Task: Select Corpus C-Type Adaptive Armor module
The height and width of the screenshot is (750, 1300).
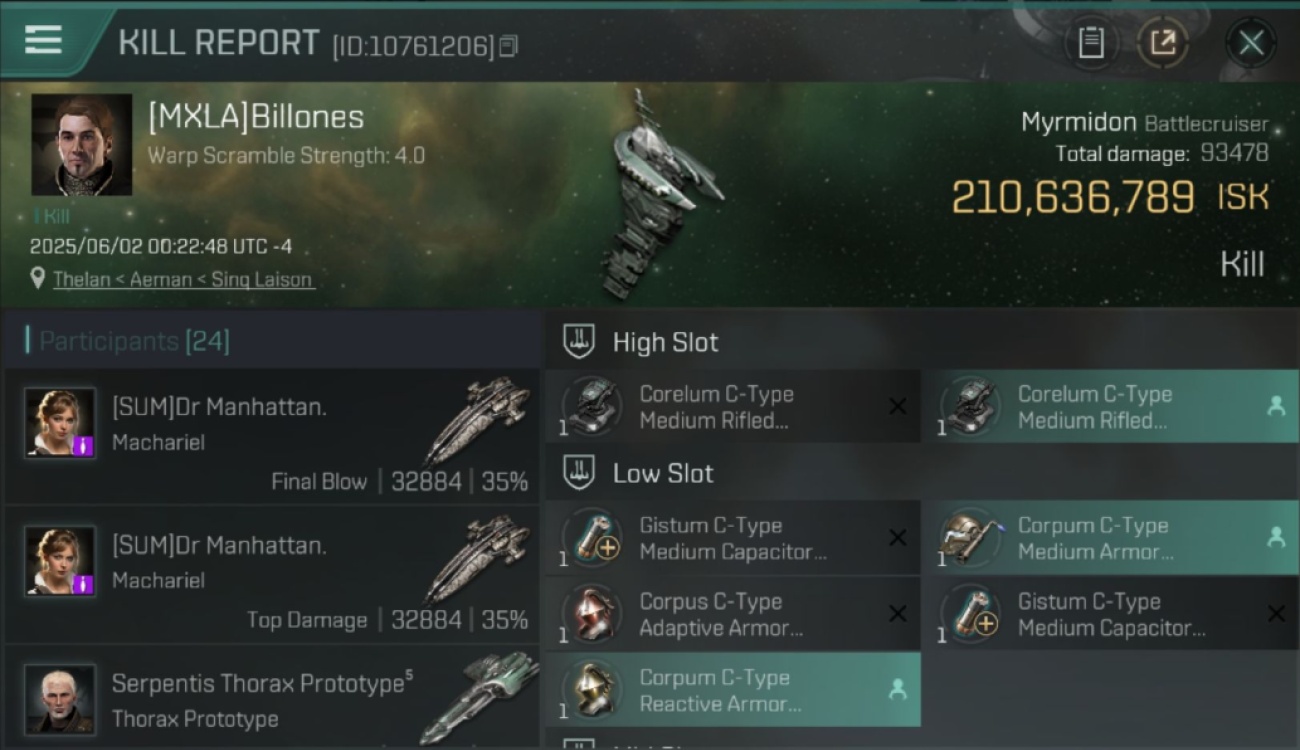Action: 733,614
